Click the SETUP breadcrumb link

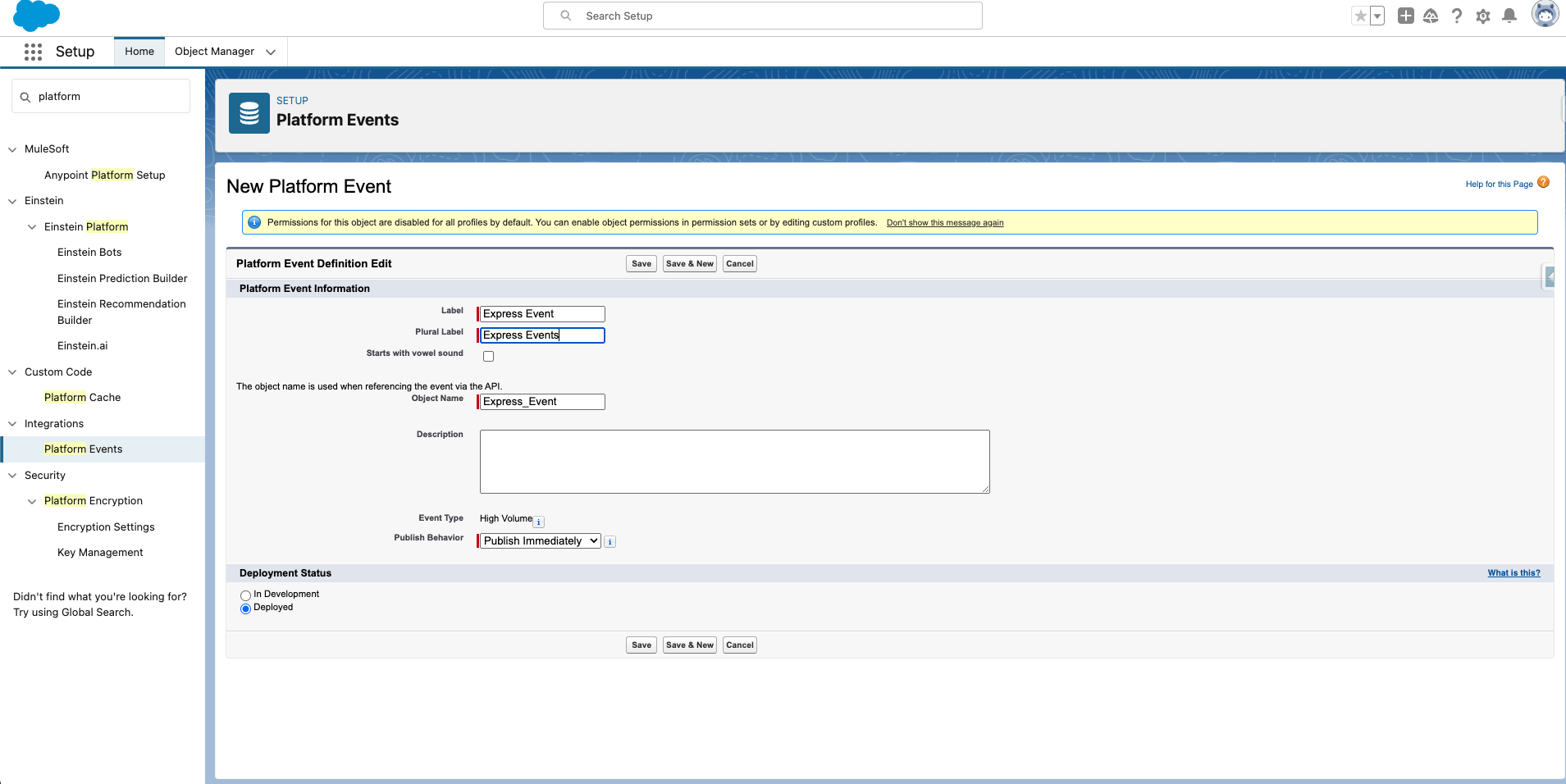(292, 101)
